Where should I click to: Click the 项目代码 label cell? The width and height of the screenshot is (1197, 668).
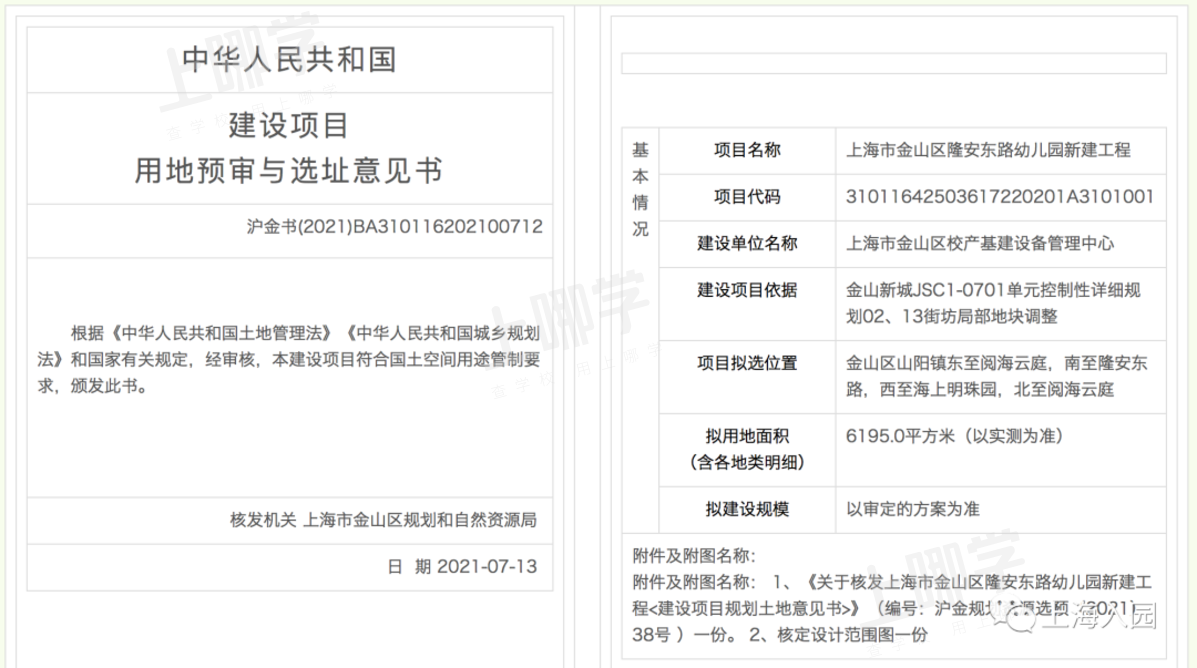(747, 197)
